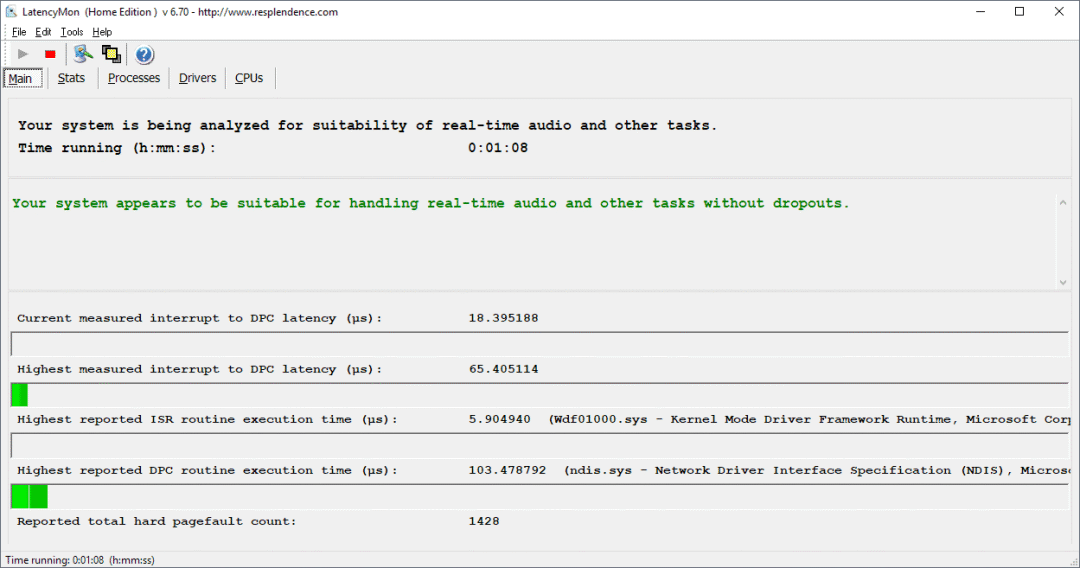Screen dimensions: 1080x568
Task: Maximize the LatencyMon window
Action: pos(1019,12)
